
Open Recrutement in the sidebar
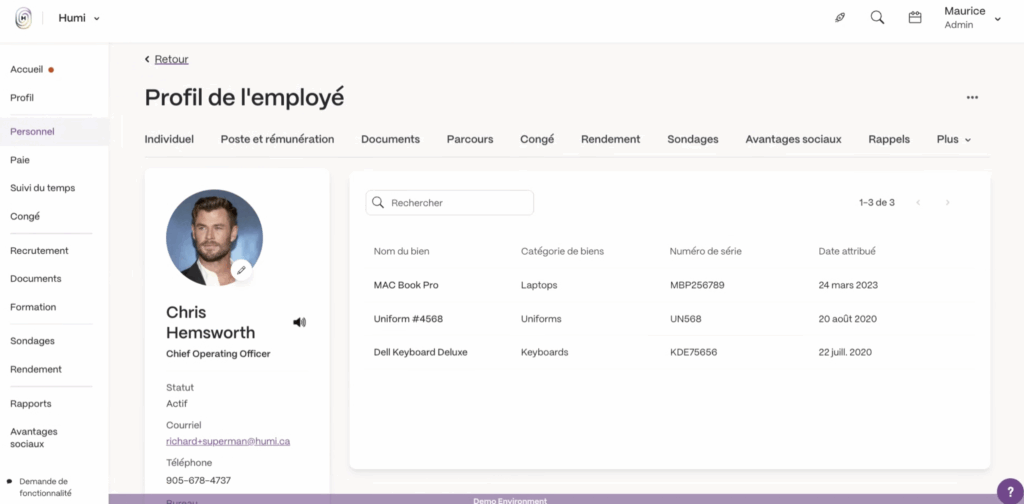click(x=39, y=251)
